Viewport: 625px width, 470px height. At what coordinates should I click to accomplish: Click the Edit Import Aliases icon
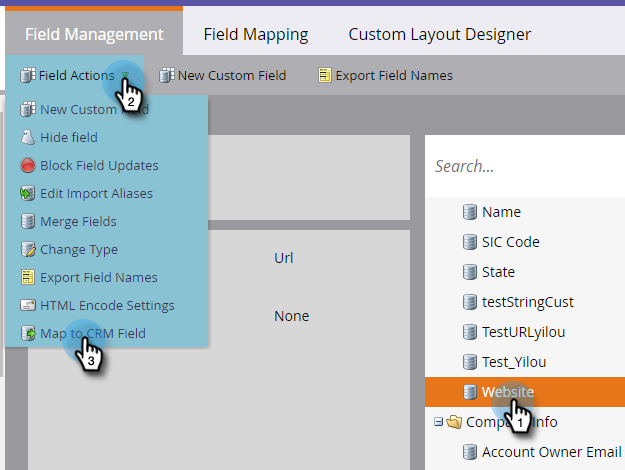click(x=28, y=193)
